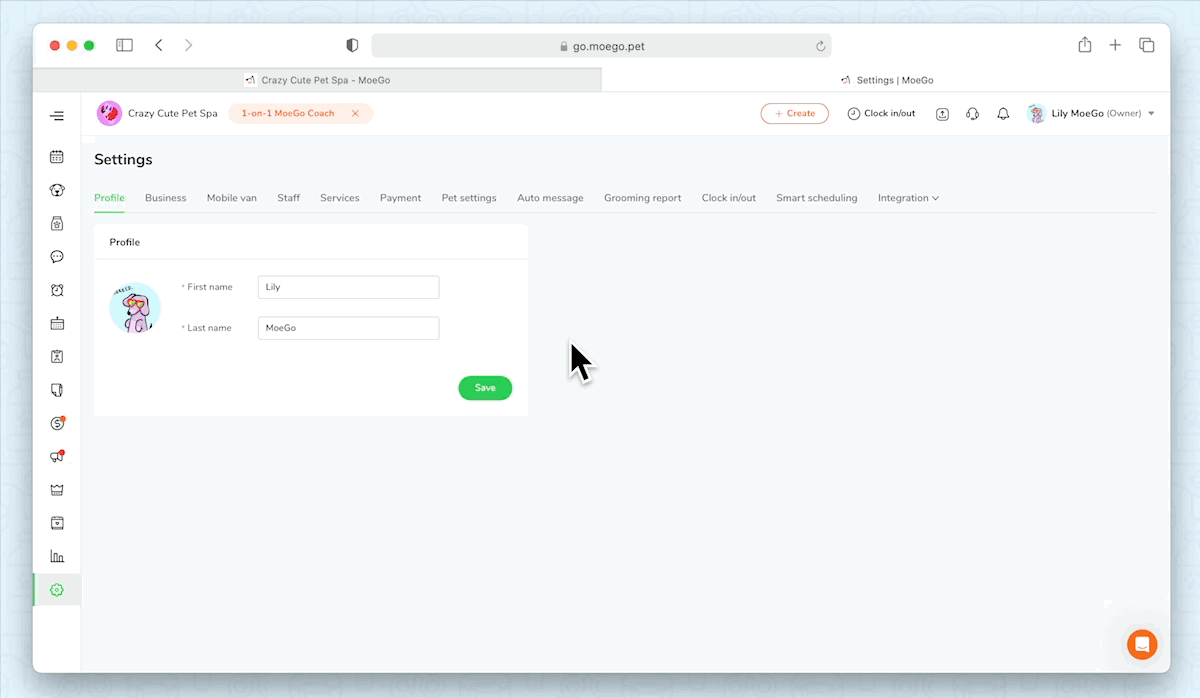The height and width of the screenshot is (698, 1200).
Task: Open the bar chart reports icon
Action: pos(57,556)
